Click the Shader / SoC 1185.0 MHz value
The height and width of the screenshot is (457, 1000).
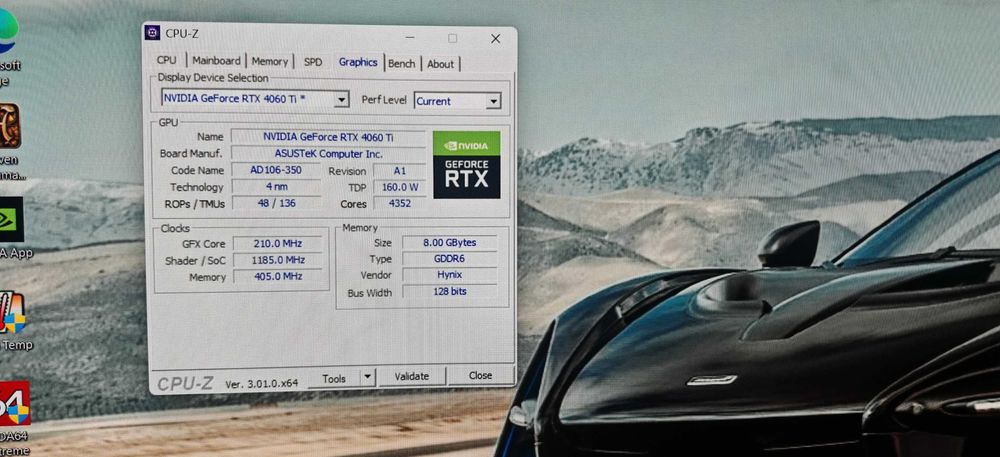(x=278, y=260)
